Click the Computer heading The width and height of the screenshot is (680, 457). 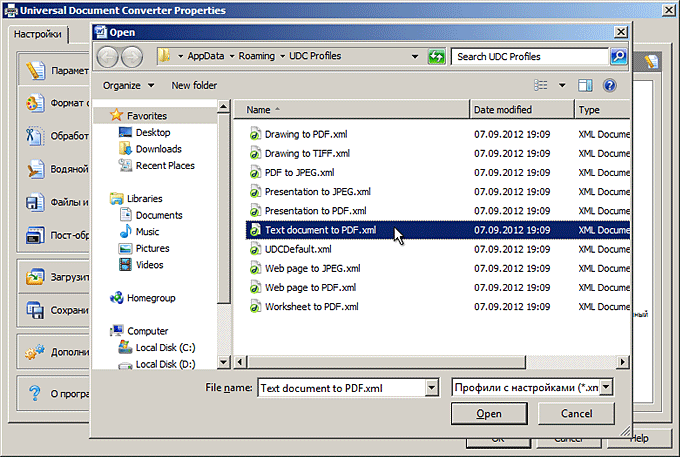click(139, 331)
